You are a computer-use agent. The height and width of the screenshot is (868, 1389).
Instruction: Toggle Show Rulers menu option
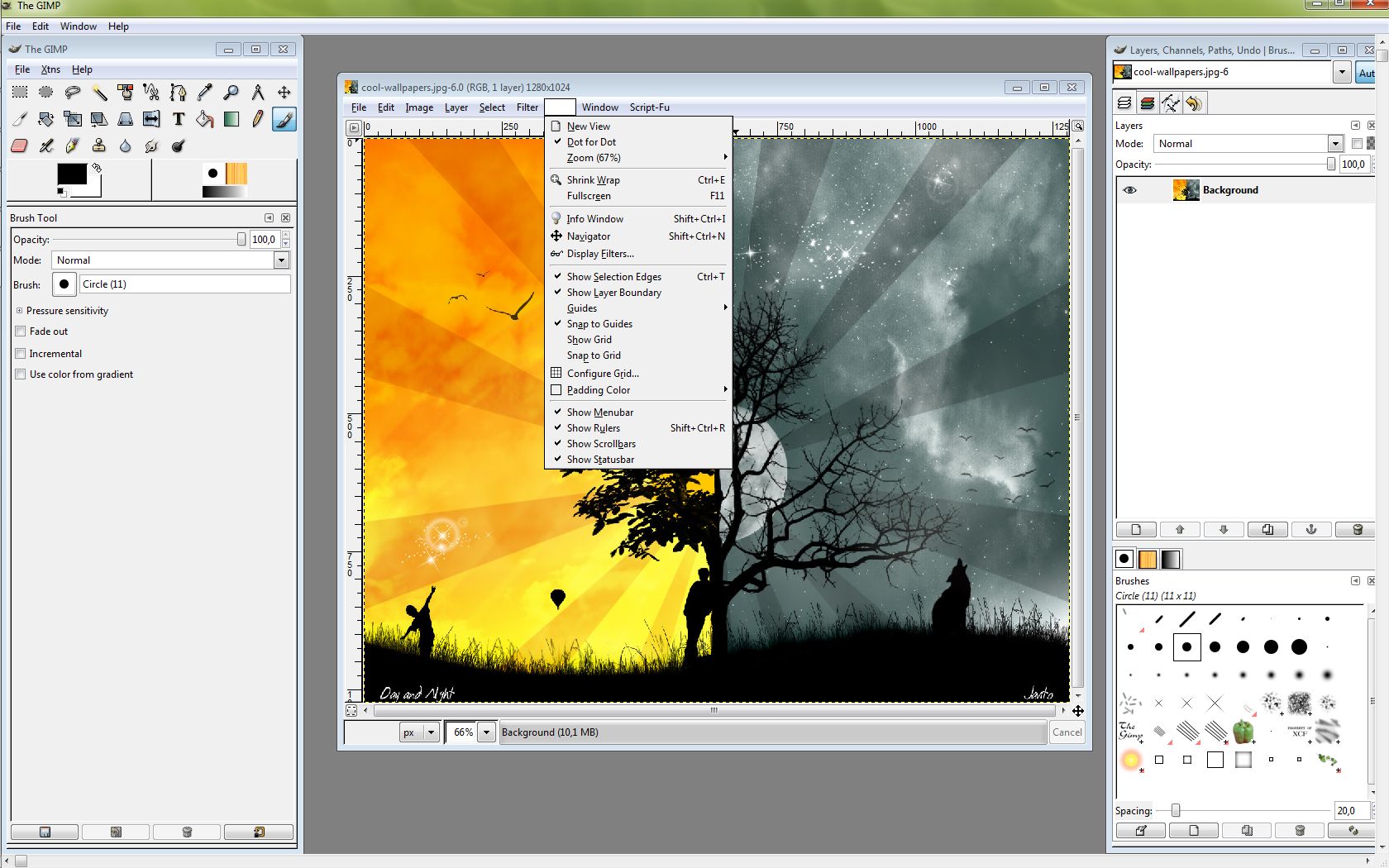coord(638,428)
